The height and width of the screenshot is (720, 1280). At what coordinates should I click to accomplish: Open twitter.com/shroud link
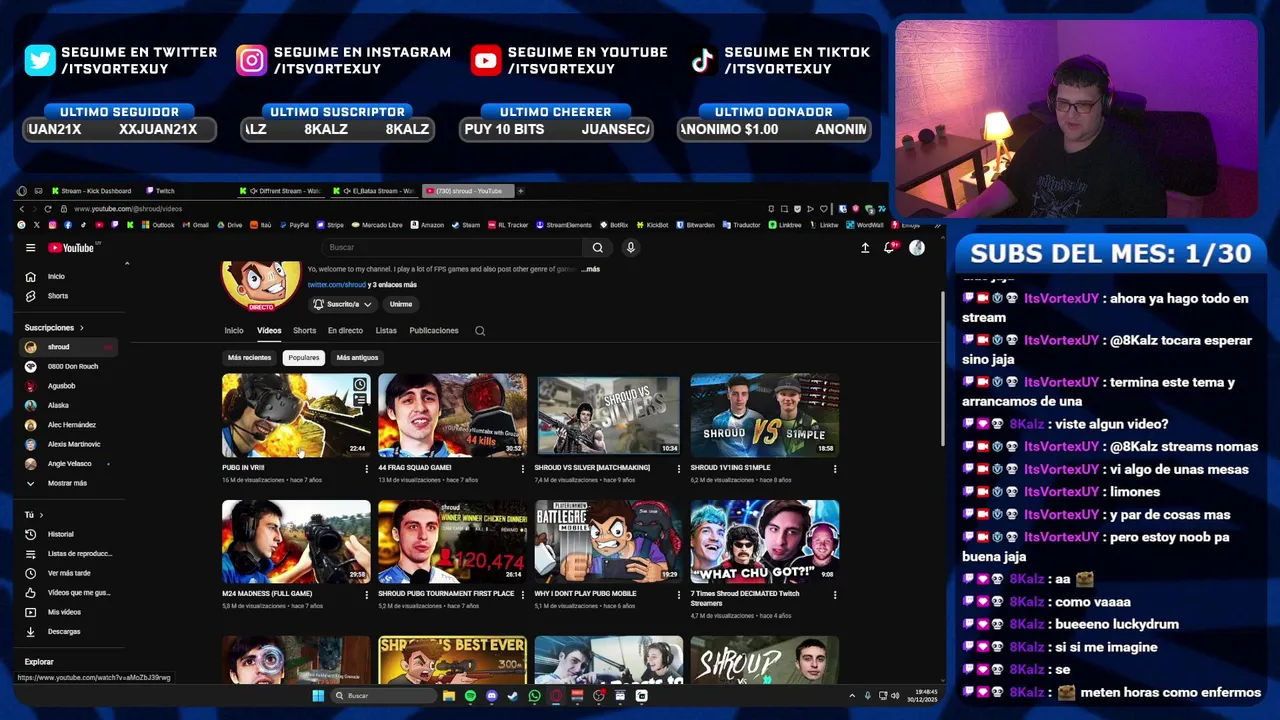pyautogui.click(x=336, y=285)
